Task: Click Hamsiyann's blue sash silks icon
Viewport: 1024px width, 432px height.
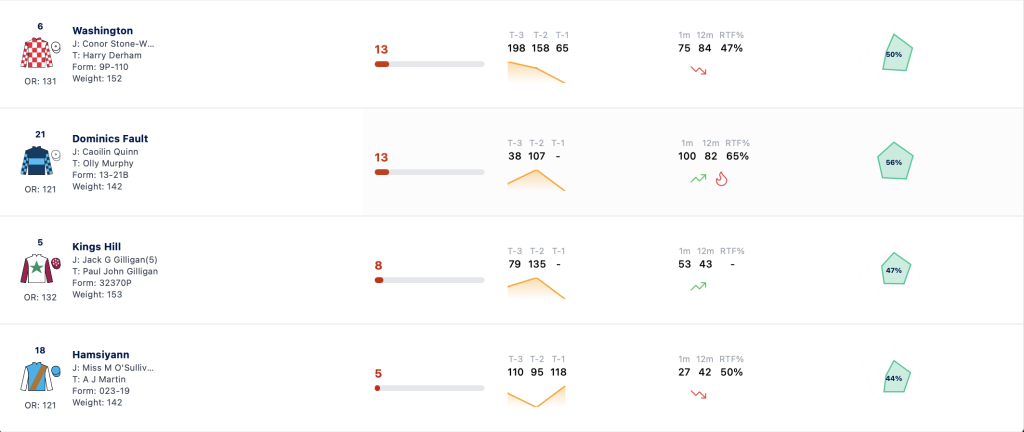Action: click(x=35, y=377)
